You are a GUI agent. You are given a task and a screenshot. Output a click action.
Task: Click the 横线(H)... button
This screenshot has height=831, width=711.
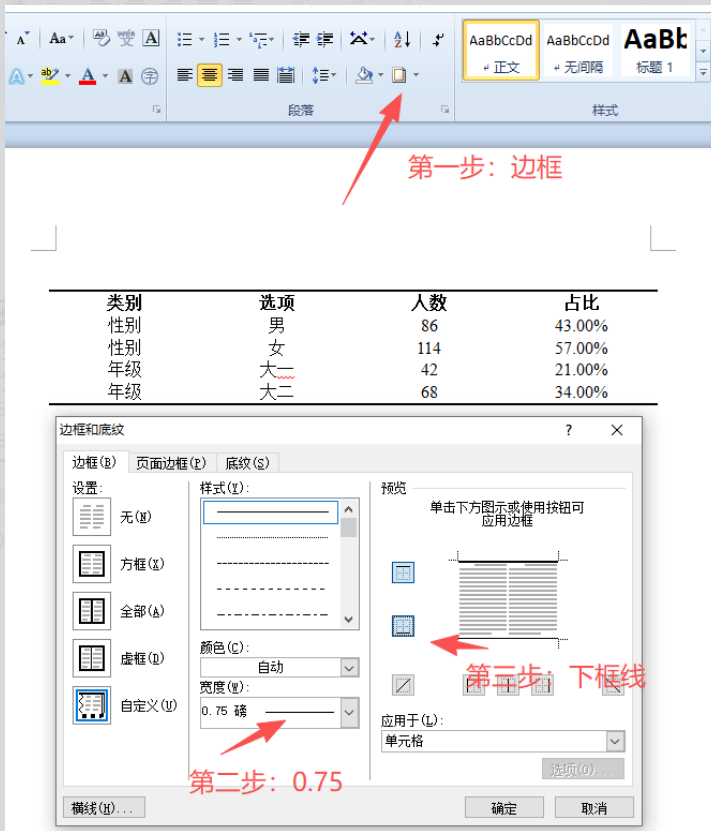tap(104, 808)
